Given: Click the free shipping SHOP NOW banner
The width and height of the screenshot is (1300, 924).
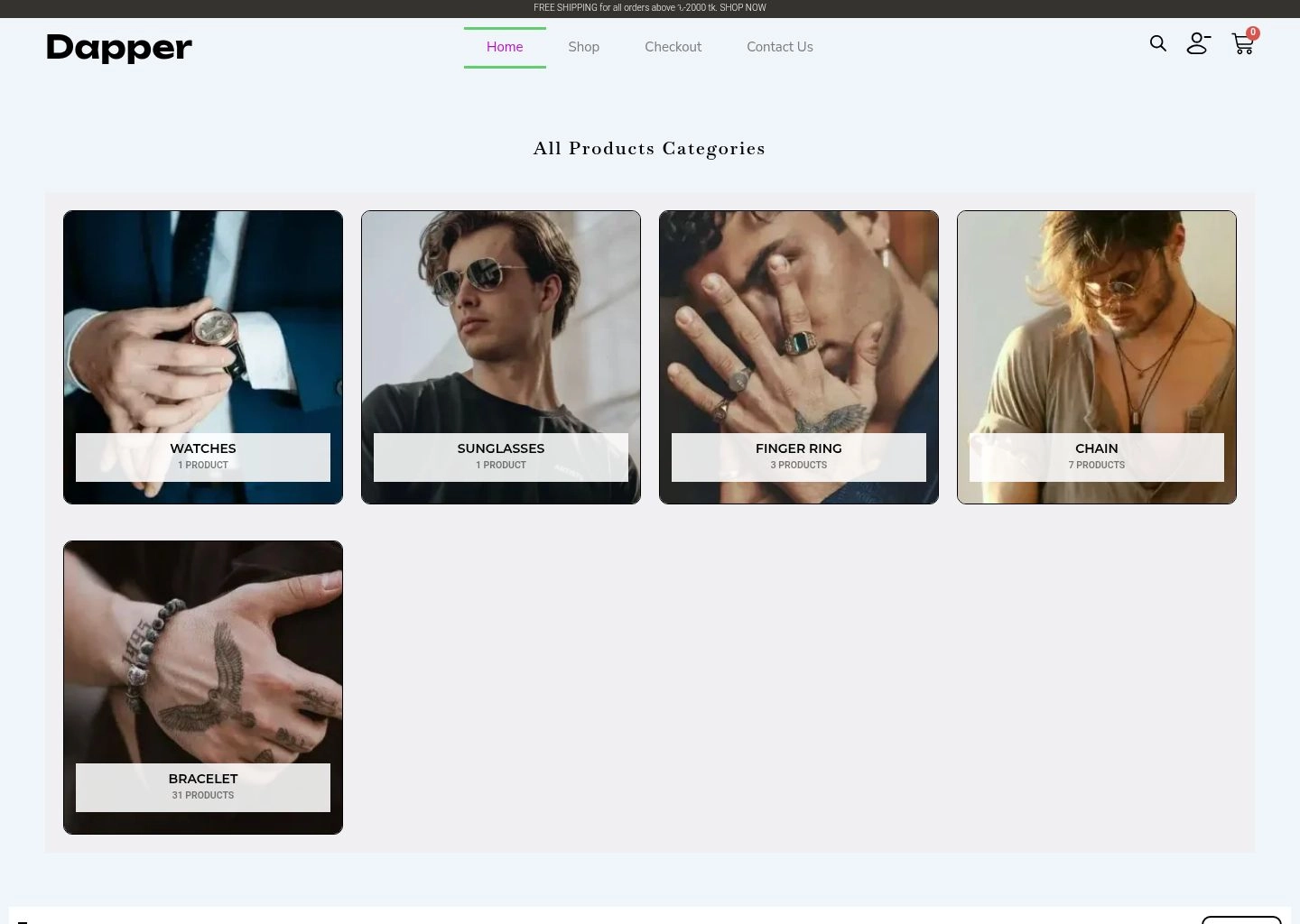Looking at the screenshot, I should point(649,8).
